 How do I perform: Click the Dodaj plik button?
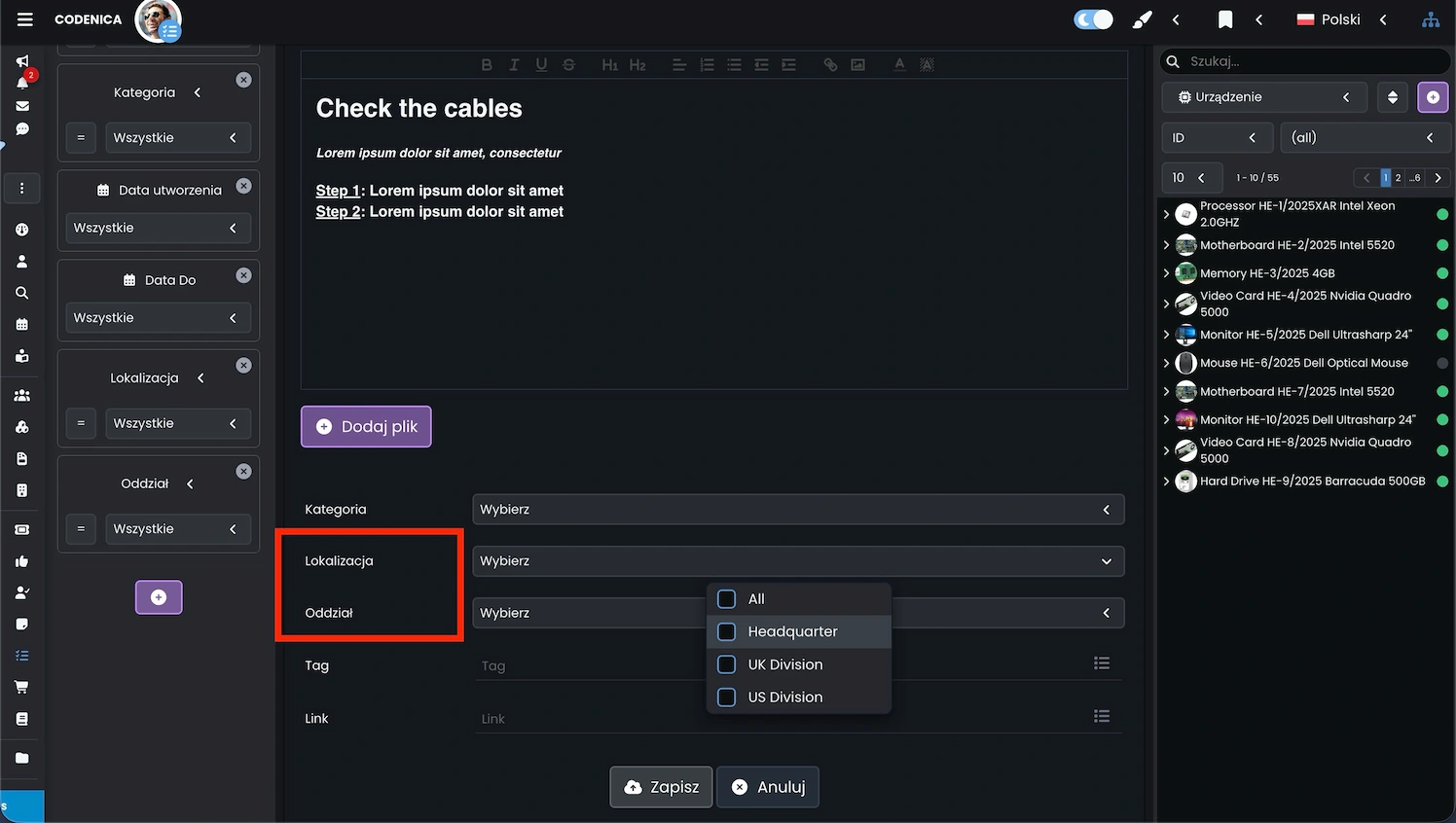[366, 427]
